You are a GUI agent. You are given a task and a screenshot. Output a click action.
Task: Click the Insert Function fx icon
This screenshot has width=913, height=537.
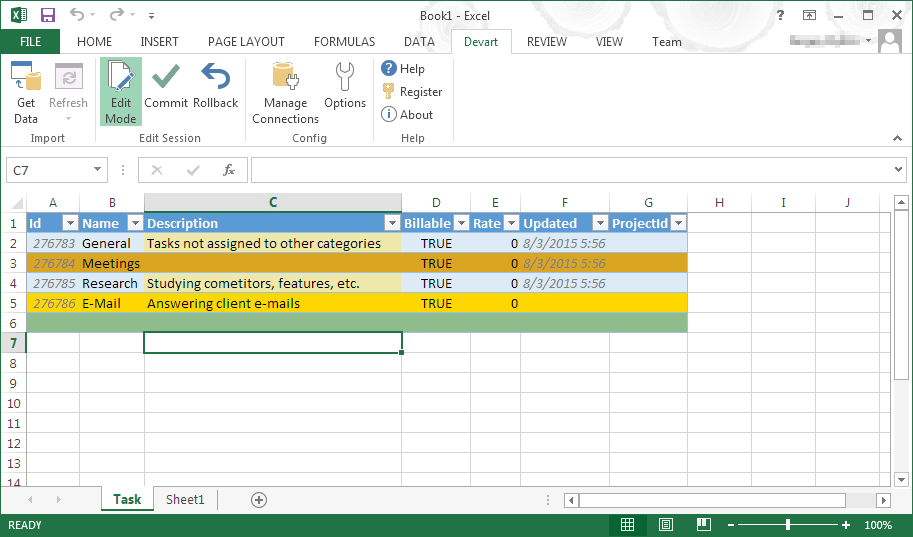click(229, 170)
